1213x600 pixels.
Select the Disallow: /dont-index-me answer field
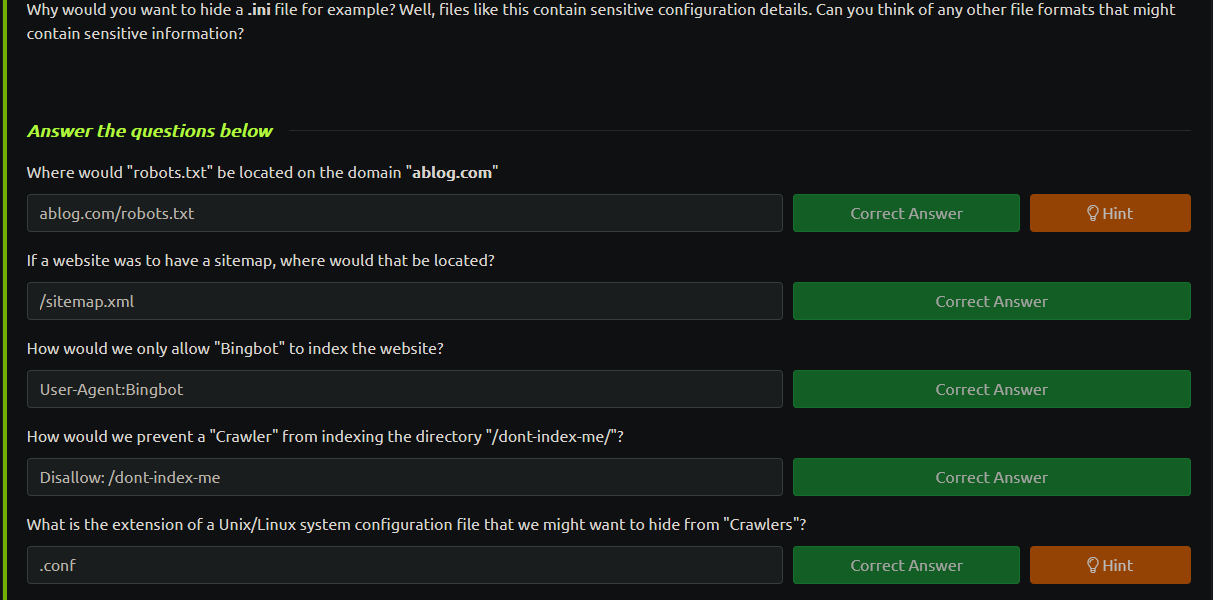tap(405, 477)
